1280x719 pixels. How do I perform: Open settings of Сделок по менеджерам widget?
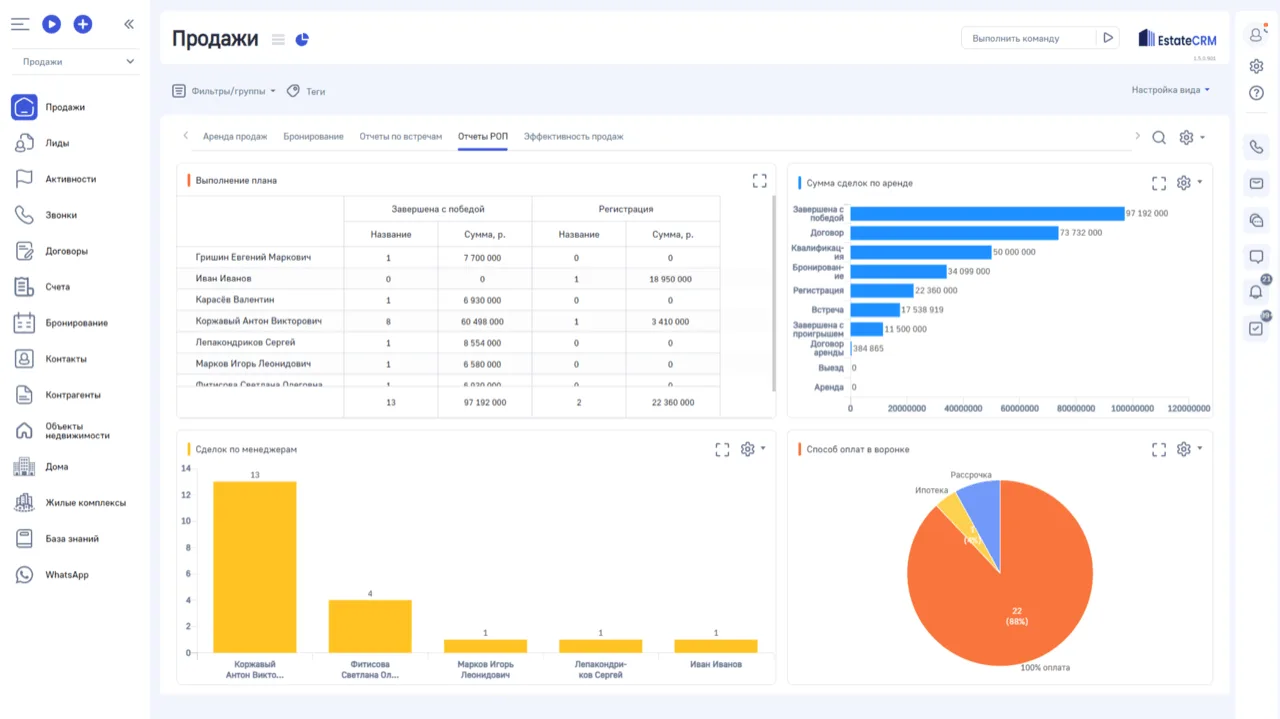(752, 450)
